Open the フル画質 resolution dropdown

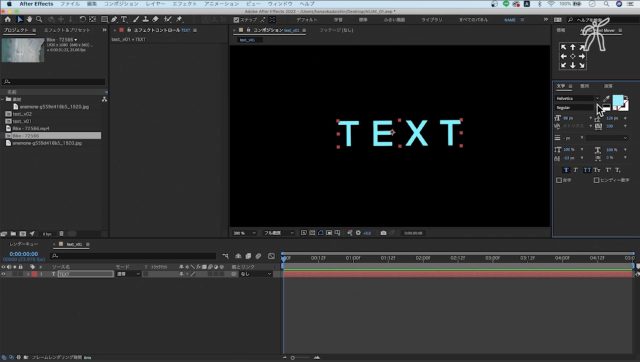point(278,233)
